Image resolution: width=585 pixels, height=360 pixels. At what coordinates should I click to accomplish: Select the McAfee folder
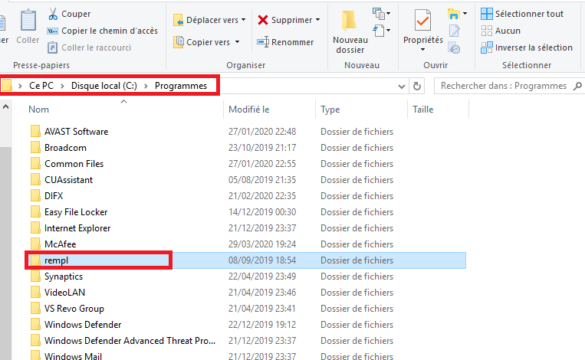pyautogui.click(x=60, y=244)
